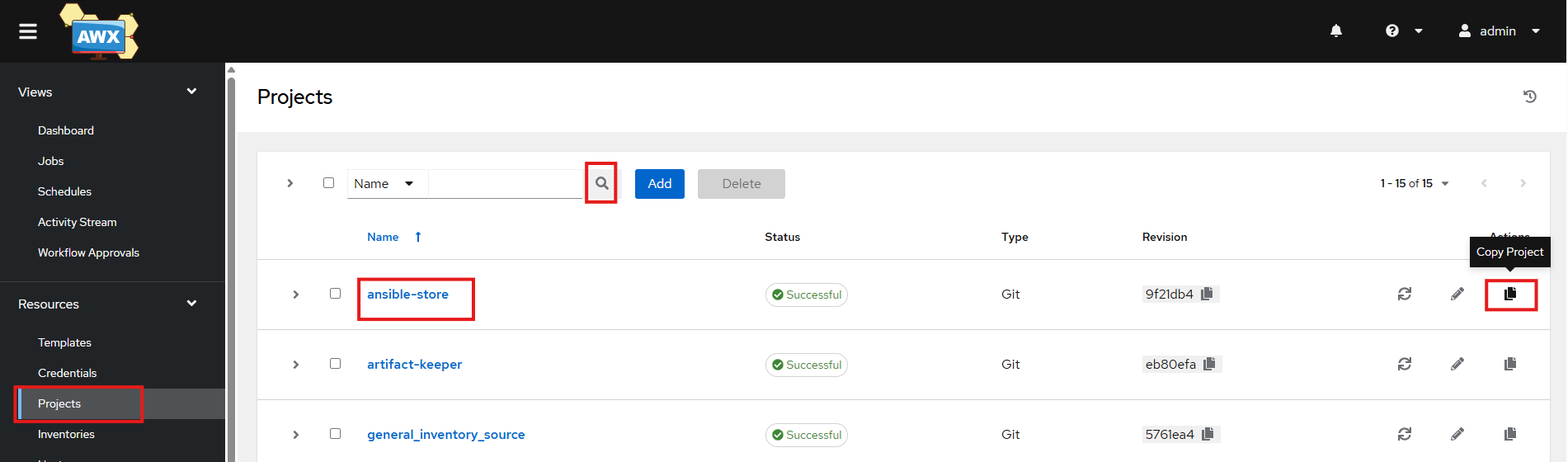Screen dimensions: 1568x462
Task: Sync the ansible-store project
Action: pos(1405,294)
